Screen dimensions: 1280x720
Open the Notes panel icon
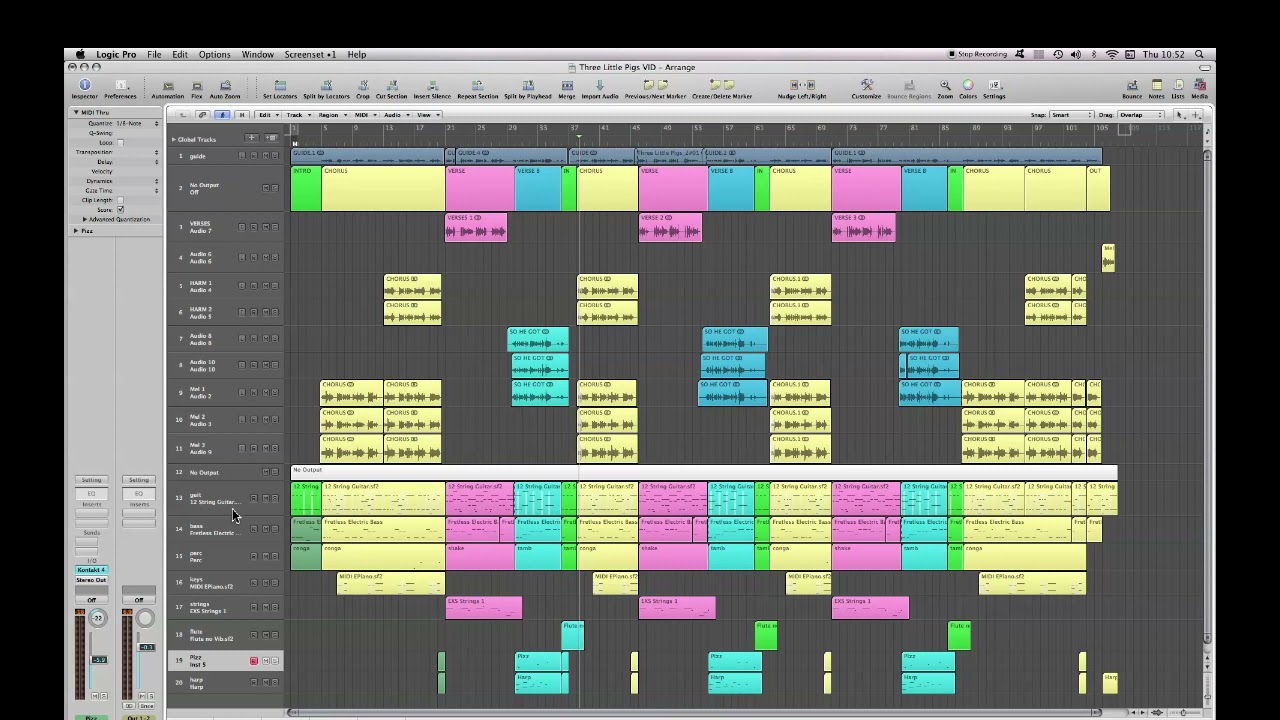pos(1157,86)
